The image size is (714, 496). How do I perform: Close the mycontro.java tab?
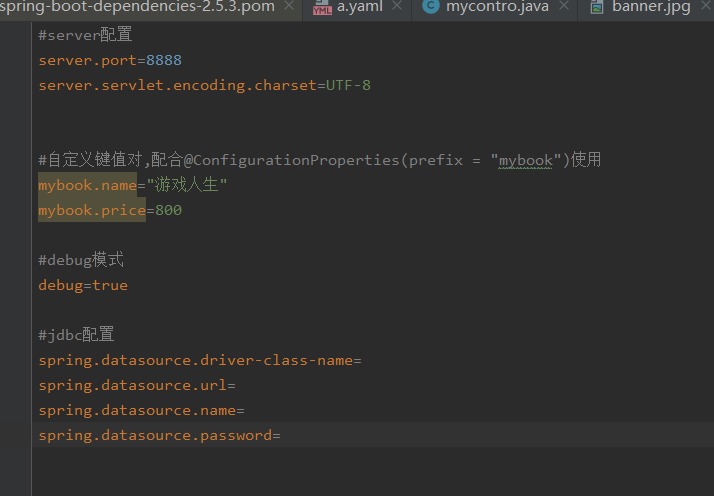564,5
